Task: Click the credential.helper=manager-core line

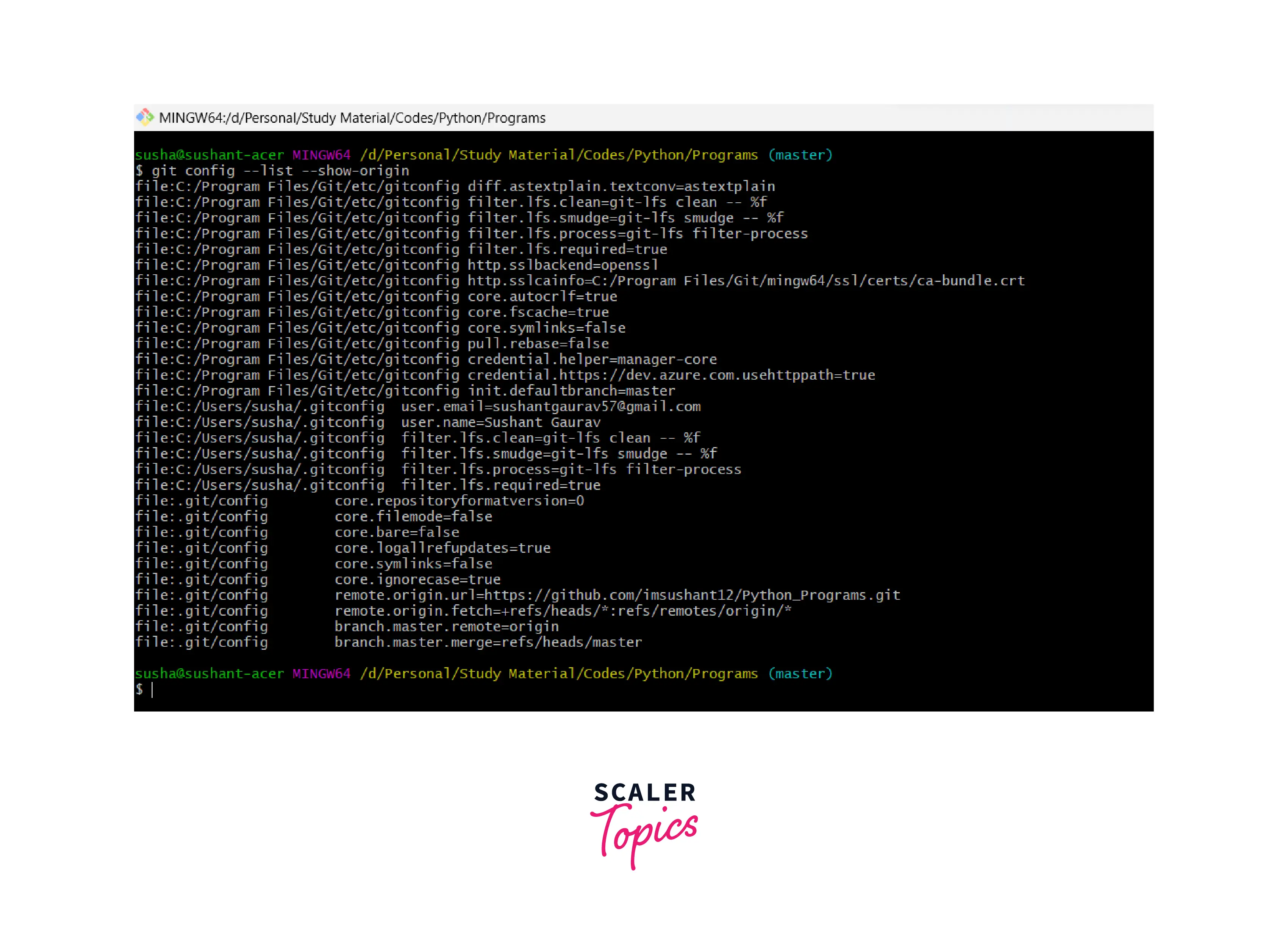Action: click(x=592, y=360)
